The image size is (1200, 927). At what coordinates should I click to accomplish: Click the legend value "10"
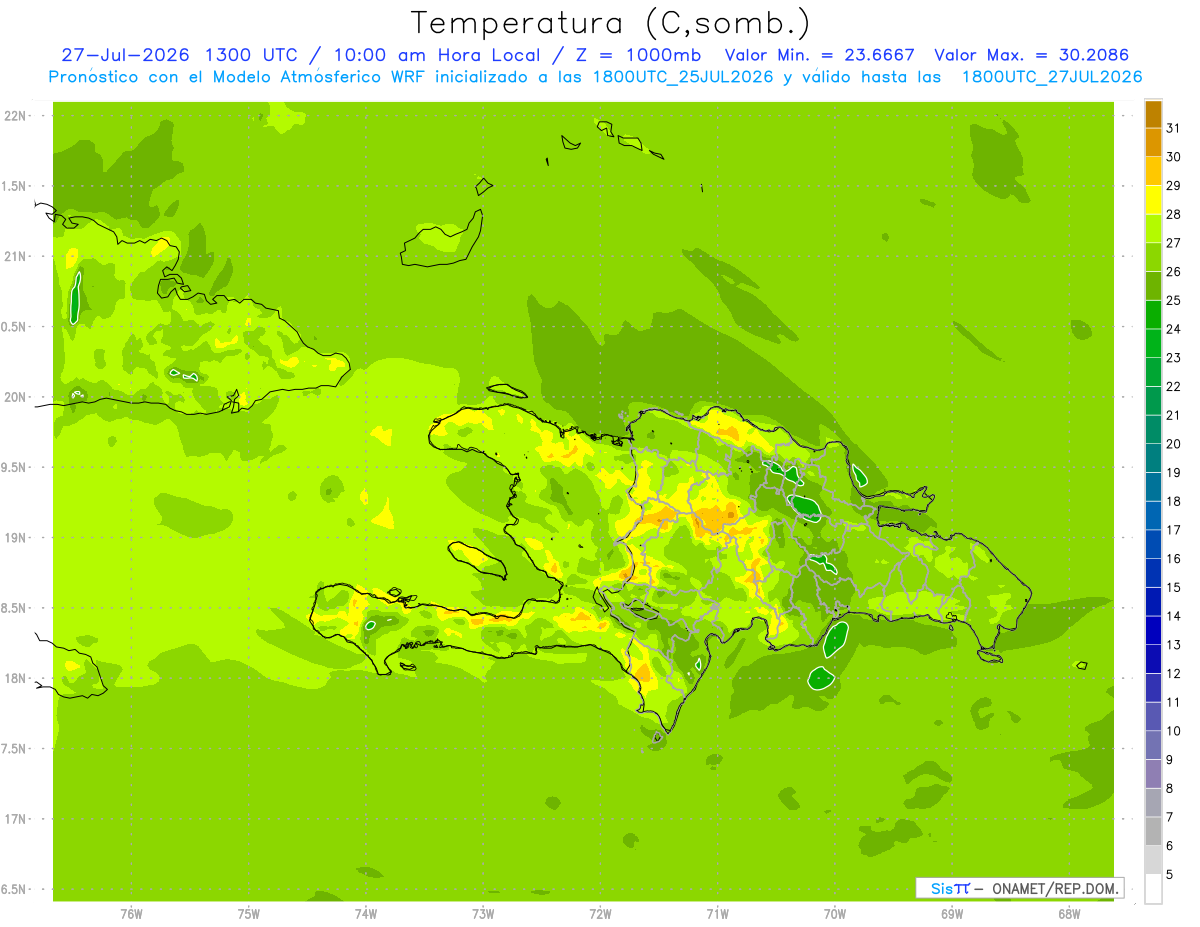[x=1173, y=731]
